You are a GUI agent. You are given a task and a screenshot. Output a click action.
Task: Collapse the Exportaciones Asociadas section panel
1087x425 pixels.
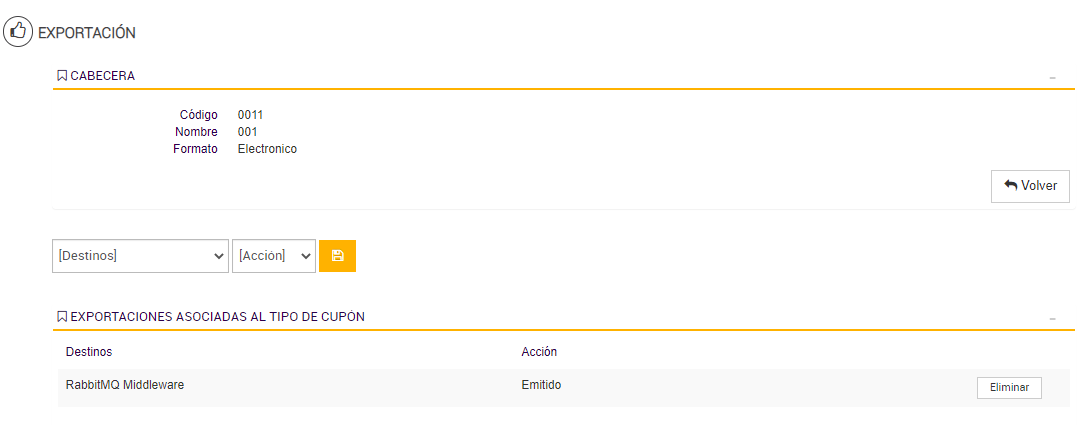(1052, 318)
